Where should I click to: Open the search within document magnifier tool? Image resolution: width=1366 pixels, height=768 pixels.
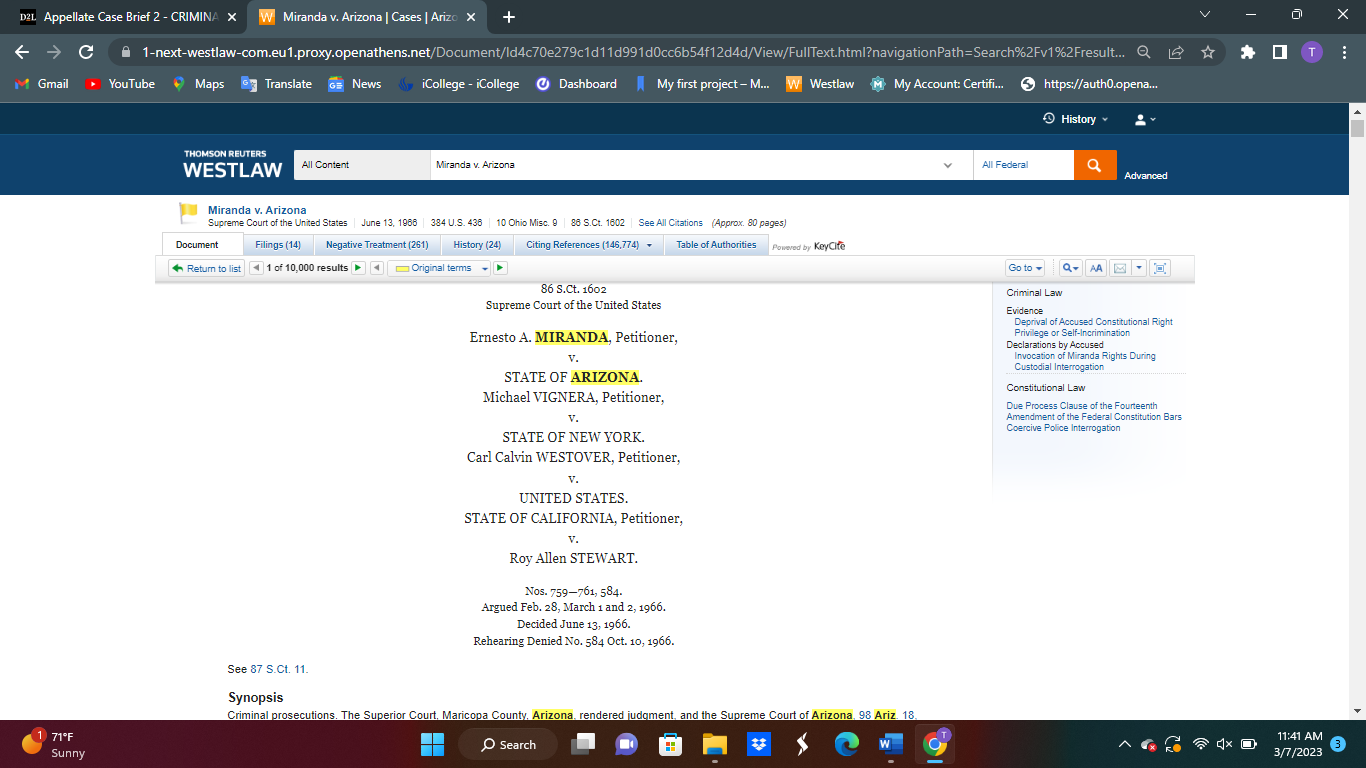pyautogui.click(x=1066, y=268)
